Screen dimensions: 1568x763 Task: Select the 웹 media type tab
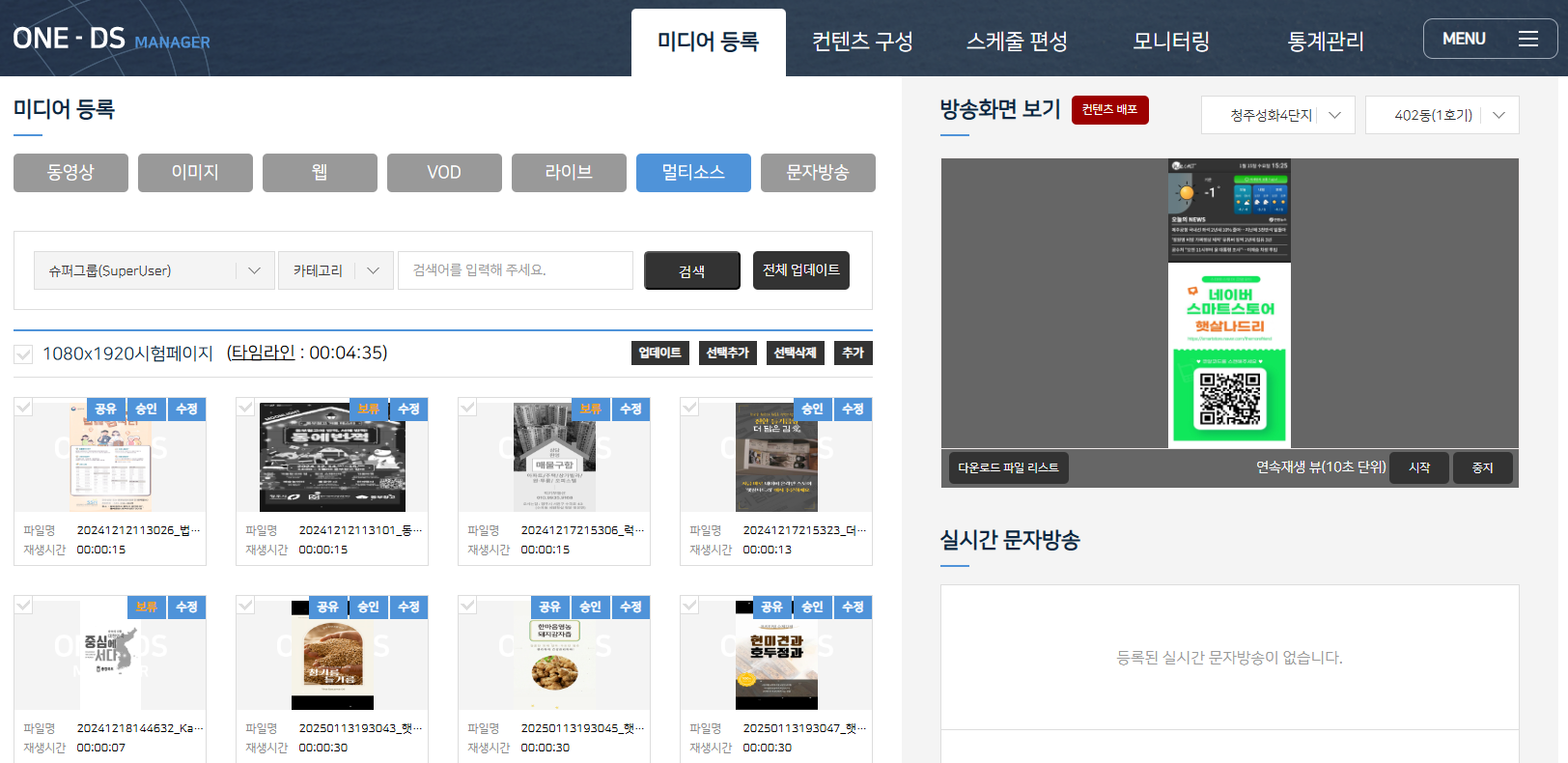[320, 173]
